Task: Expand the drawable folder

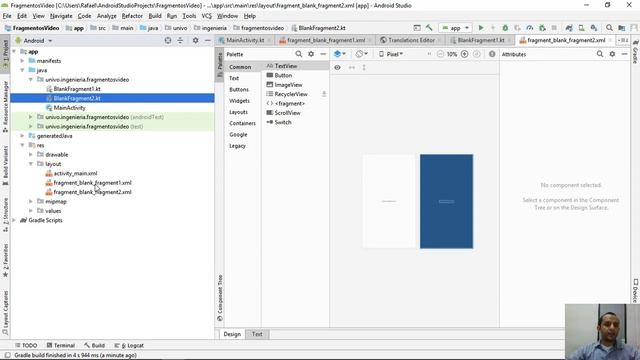Action: [x=31, y=155]
